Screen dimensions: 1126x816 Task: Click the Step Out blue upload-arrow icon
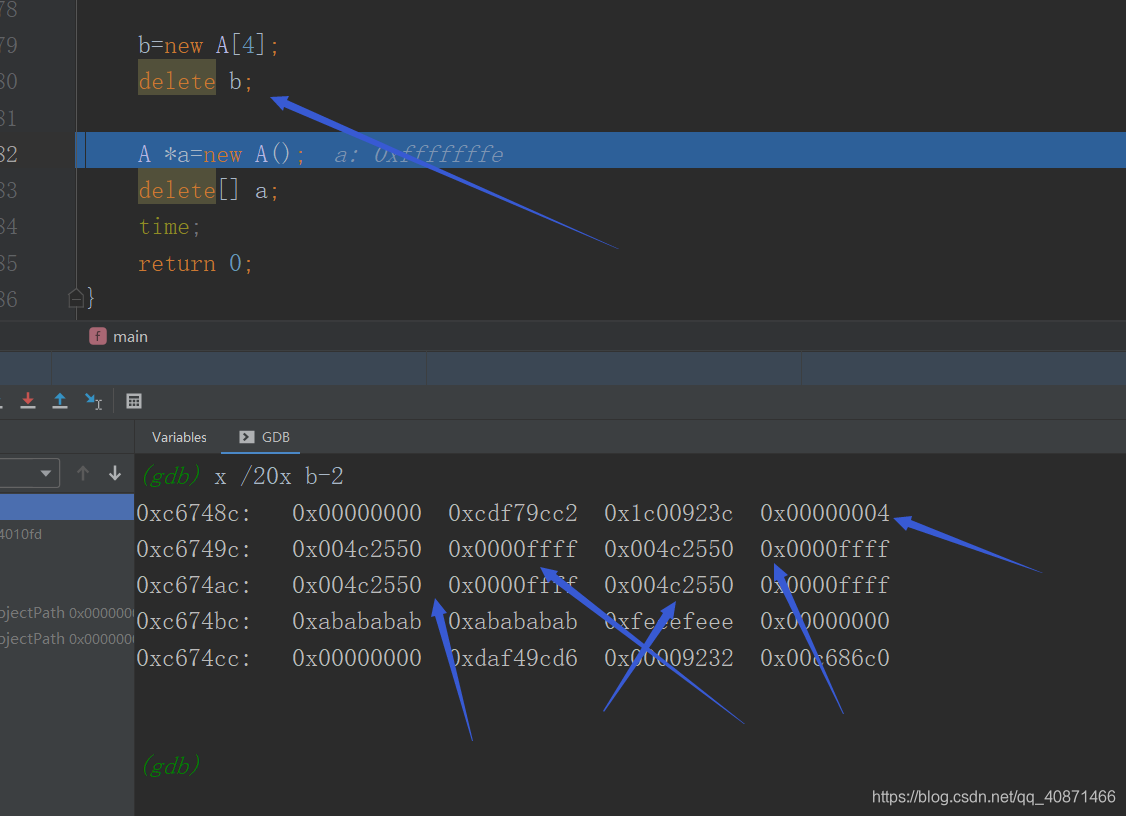(60, 401)
